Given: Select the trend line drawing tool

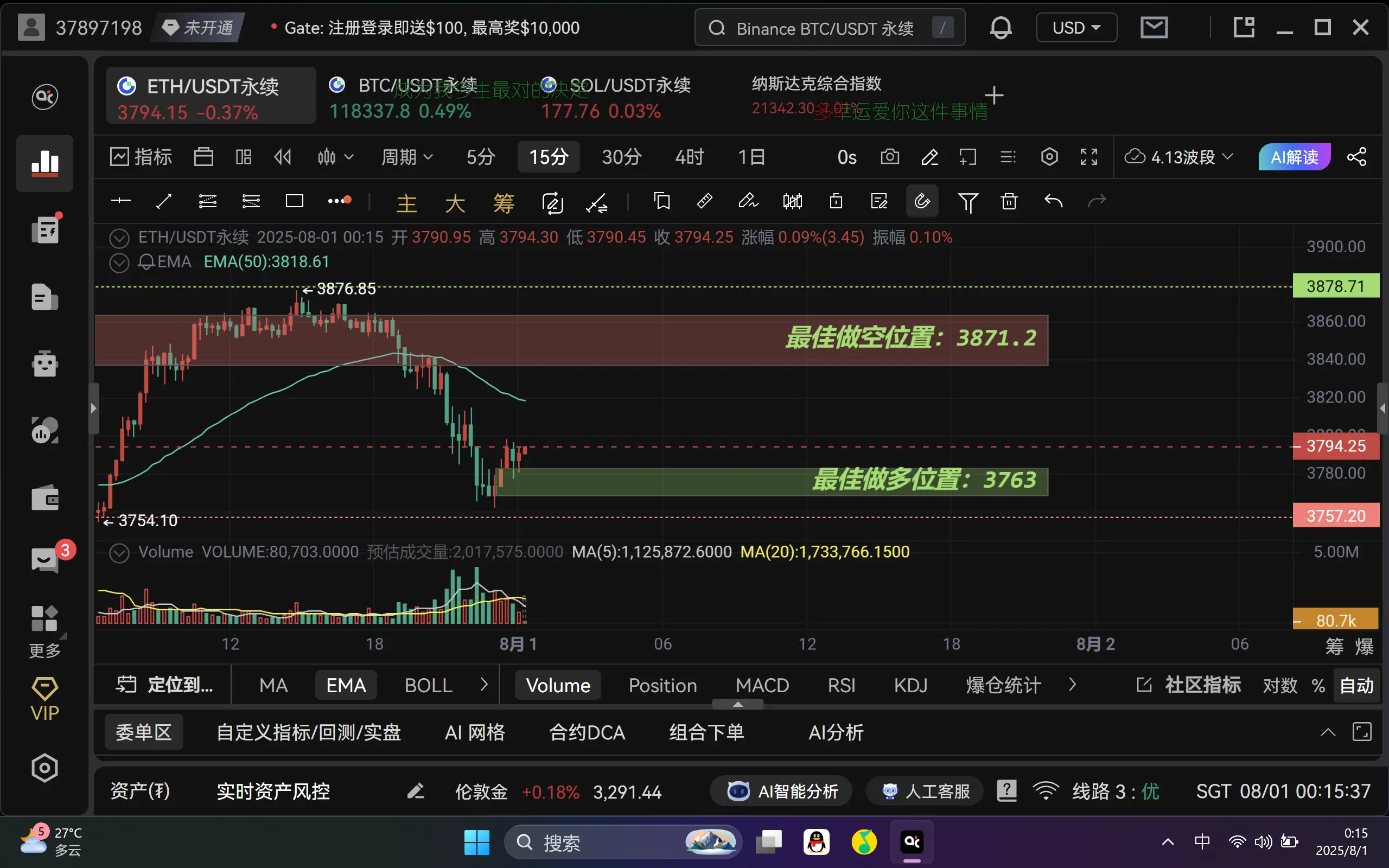Looking at the screenshot, I should [x=163, y=201].
